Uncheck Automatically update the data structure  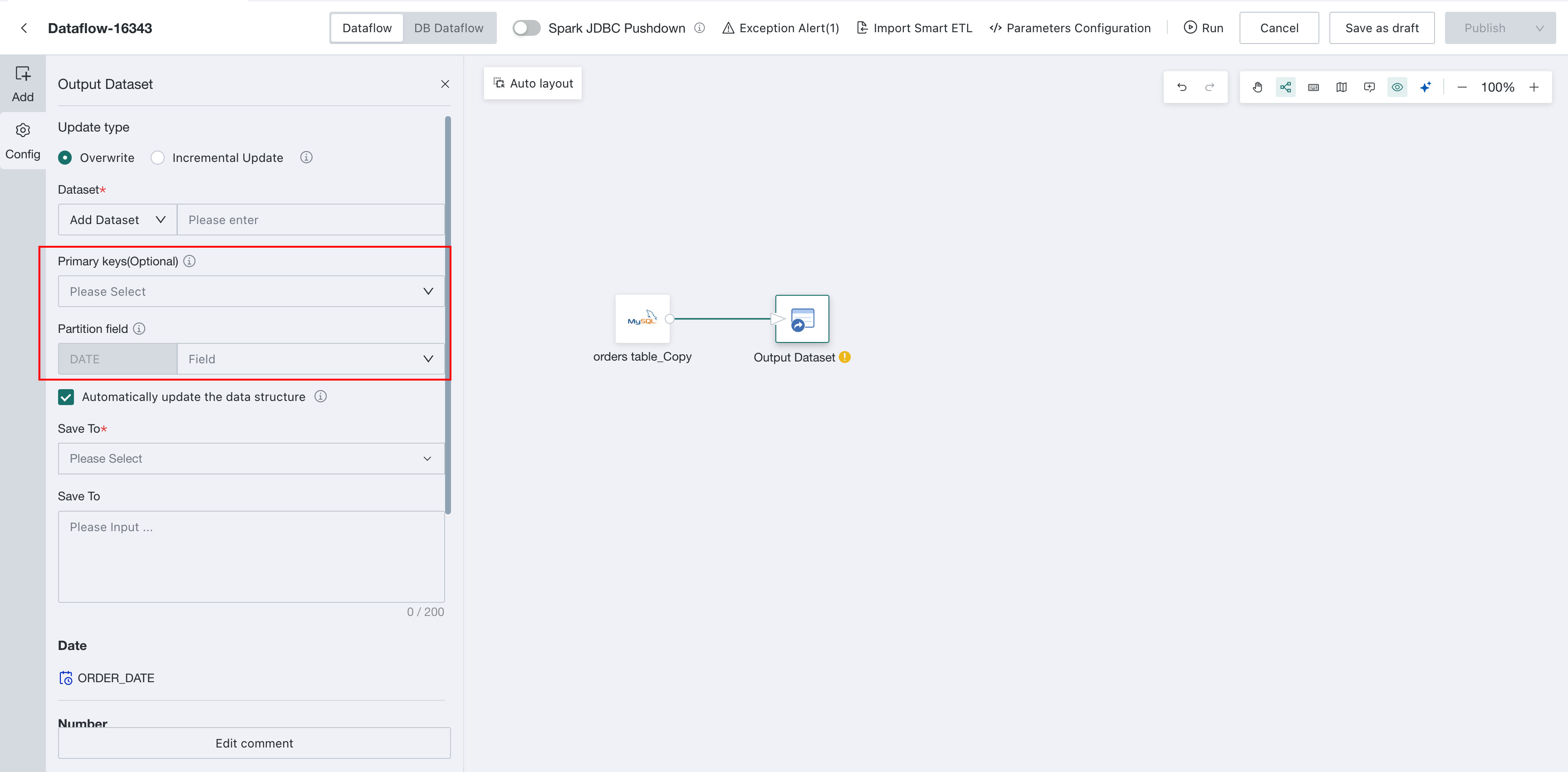(x=66, y=396)
